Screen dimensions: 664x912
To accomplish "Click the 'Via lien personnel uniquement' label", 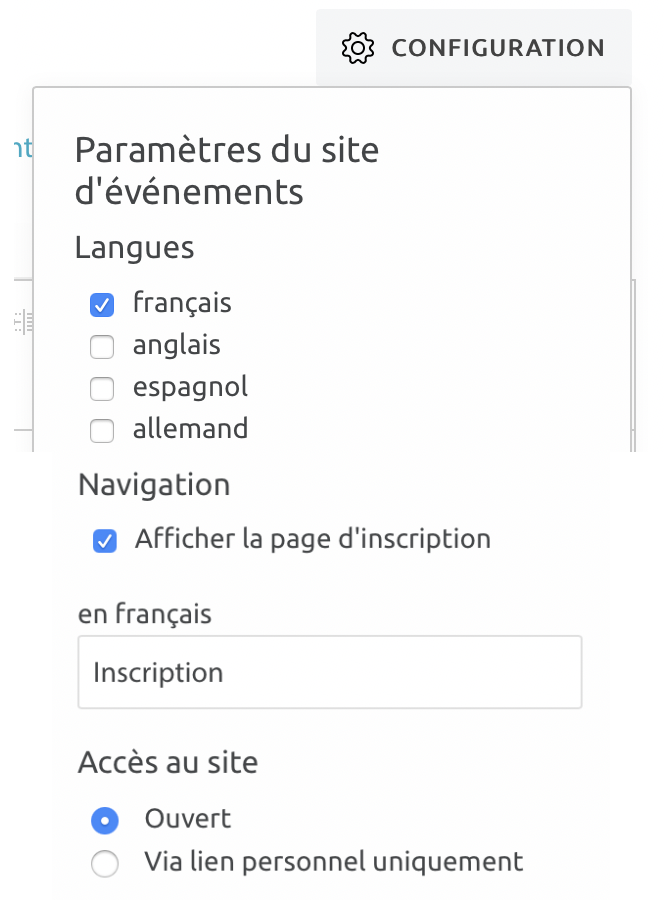I will pyautogui.click(x=334, y=862).
